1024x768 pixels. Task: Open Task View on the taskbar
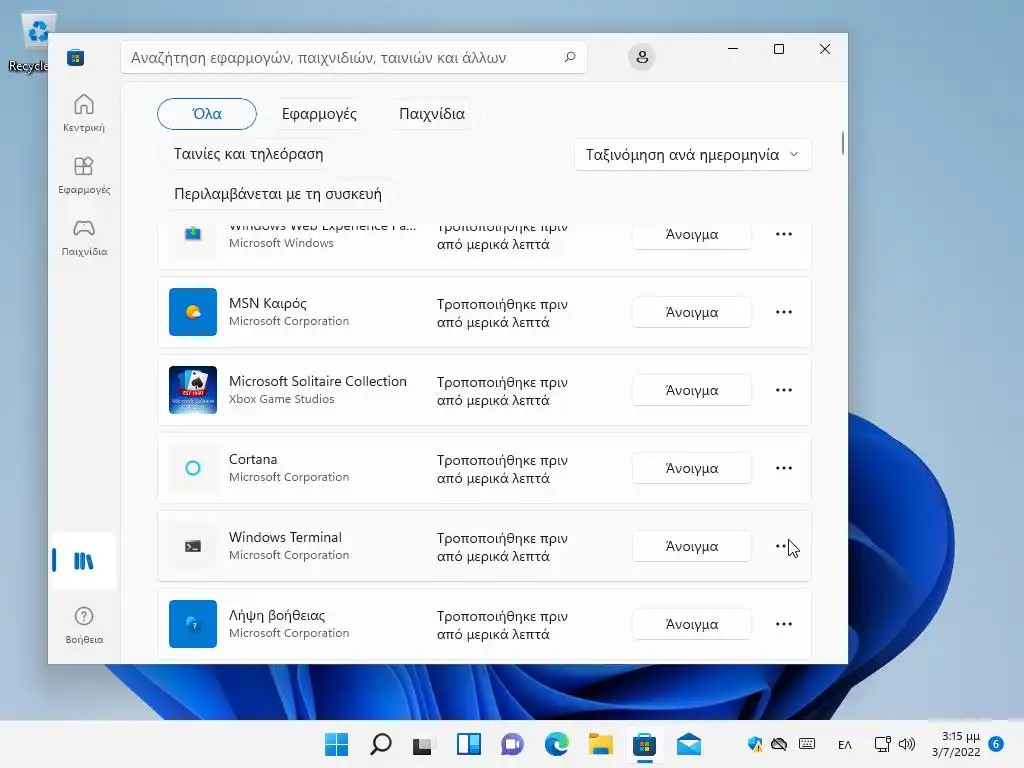click(x=423, y=744)
